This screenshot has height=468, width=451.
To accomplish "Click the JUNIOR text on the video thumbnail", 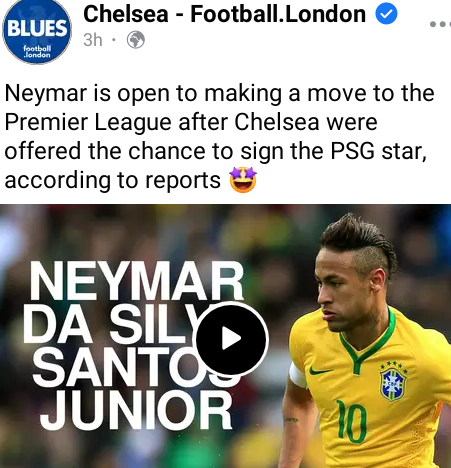I will pos(136,410).
